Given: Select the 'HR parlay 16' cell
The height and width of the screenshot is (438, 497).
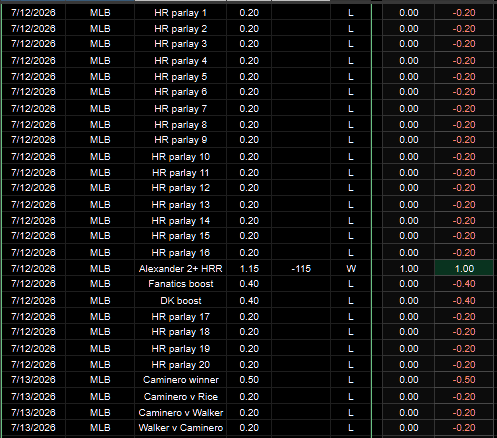Looking at the screenshot, I should click(180, 253).
